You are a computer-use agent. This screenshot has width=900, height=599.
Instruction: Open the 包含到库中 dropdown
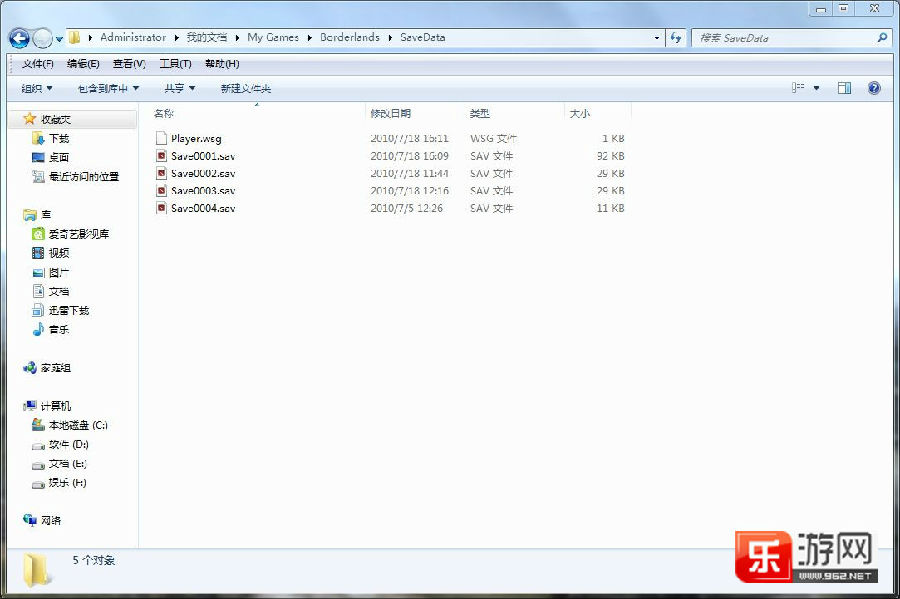[108, 88]
